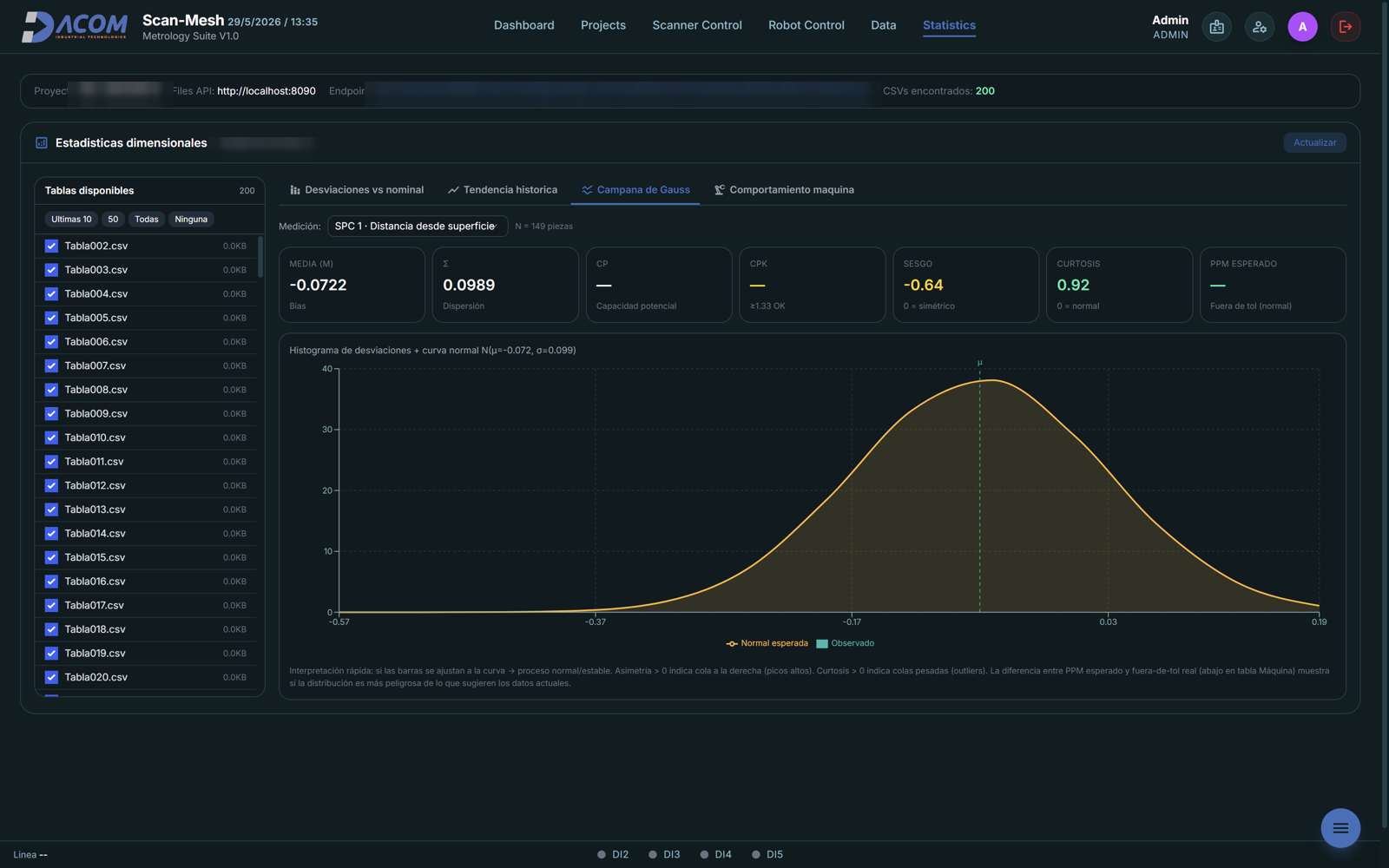
Task: Click the CURTOSIS 0.92 card
Action: pyautogui.click(x=1119, y=285)
